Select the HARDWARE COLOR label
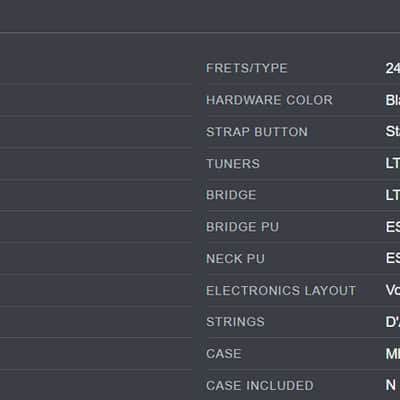This screenshot has width=400, height=400. coord(269,100)
